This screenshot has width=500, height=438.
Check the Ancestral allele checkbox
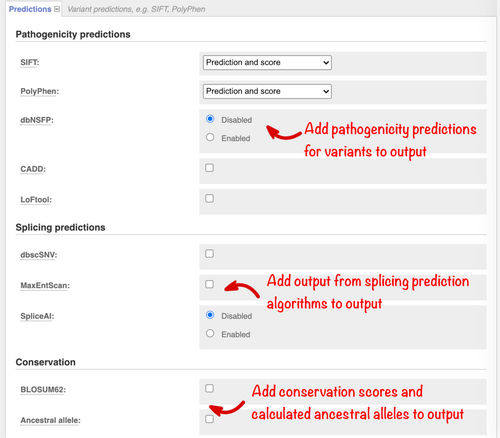209,419
